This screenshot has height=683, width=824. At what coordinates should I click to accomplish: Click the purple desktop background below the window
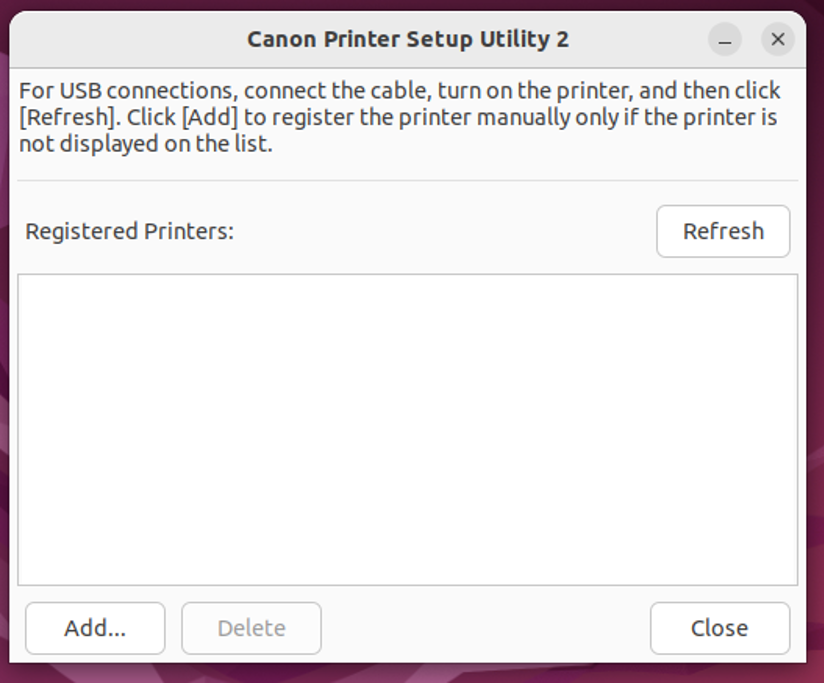coord(400,674)
